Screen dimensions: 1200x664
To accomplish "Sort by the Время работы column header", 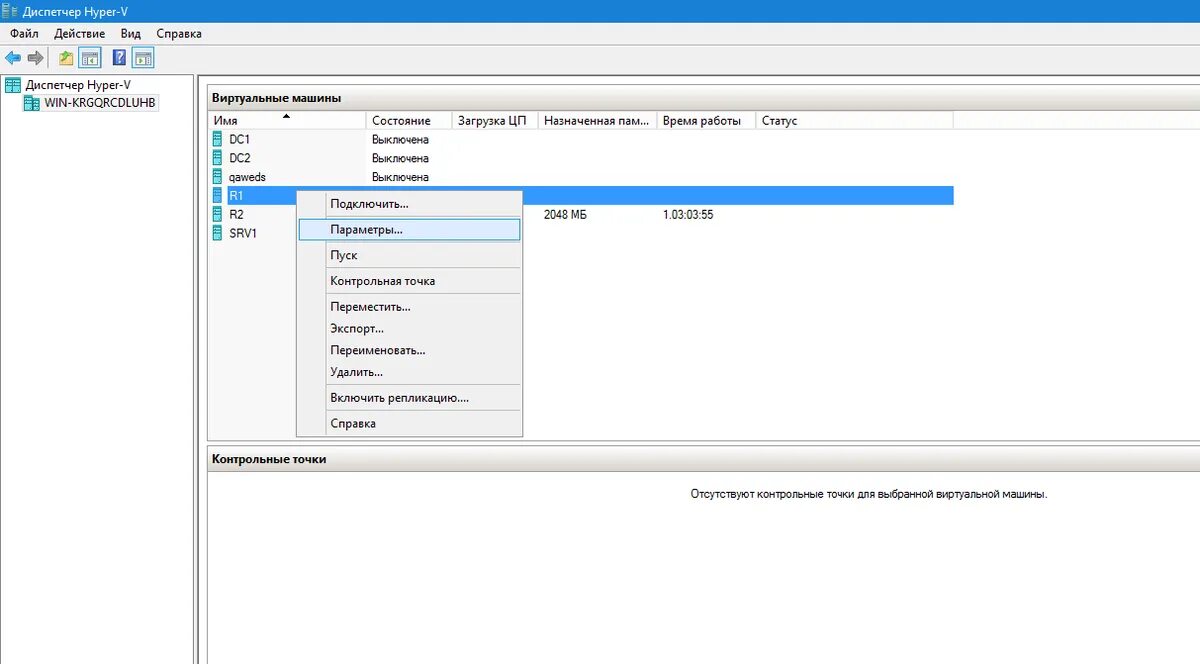I will (707, 120).
